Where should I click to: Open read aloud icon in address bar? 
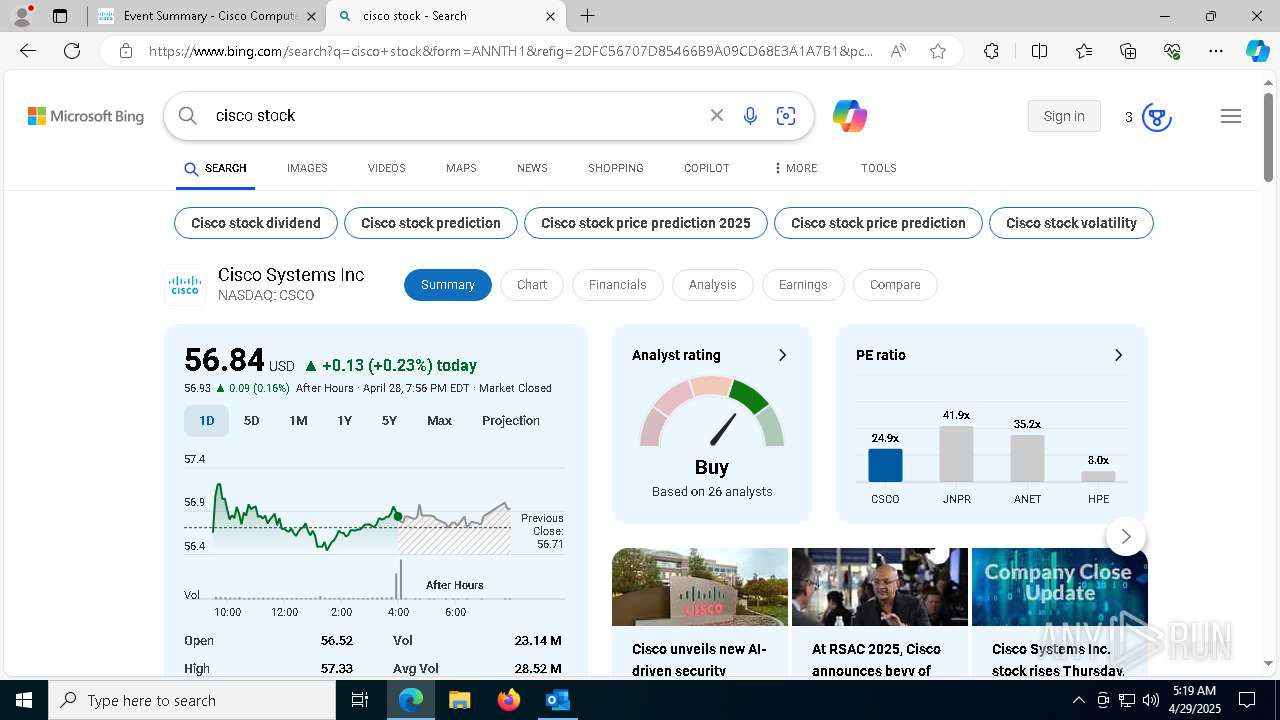pos(898,51)
